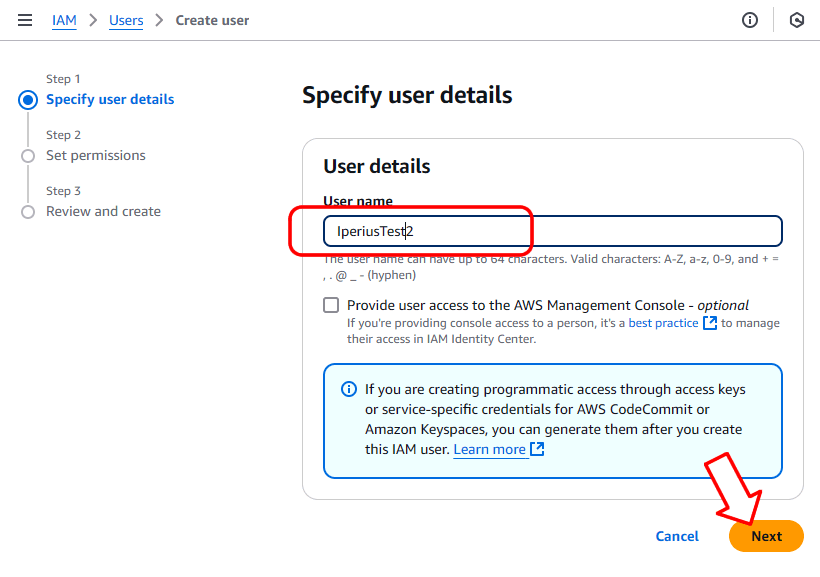The height and width of the screenshot is (577, 820).
Task: Click Specify user details step label
Action: (110, 99)
